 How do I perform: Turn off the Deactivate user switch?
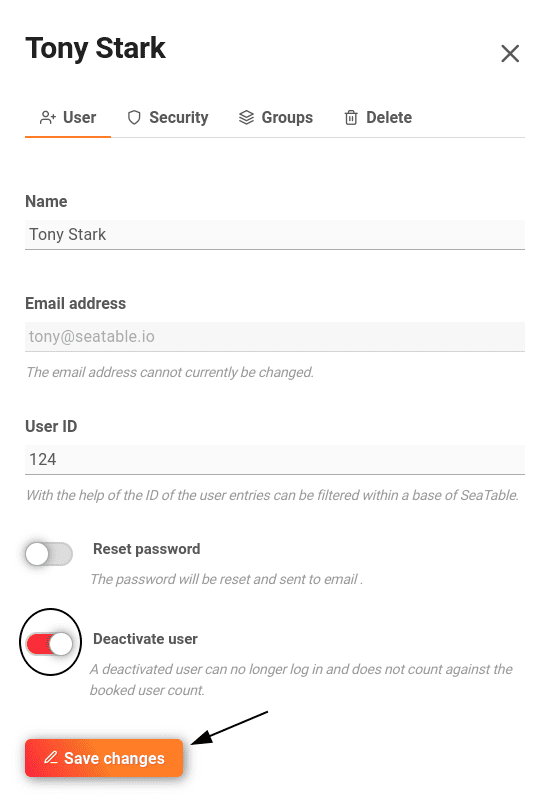[x=50, y=644]
